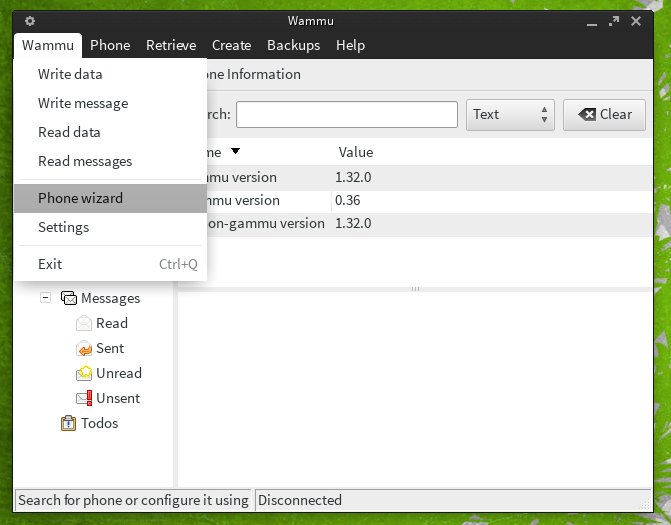Click the gear icon in title bar
The width and height of the screenshot is (671, 525).
coord(30,21)
